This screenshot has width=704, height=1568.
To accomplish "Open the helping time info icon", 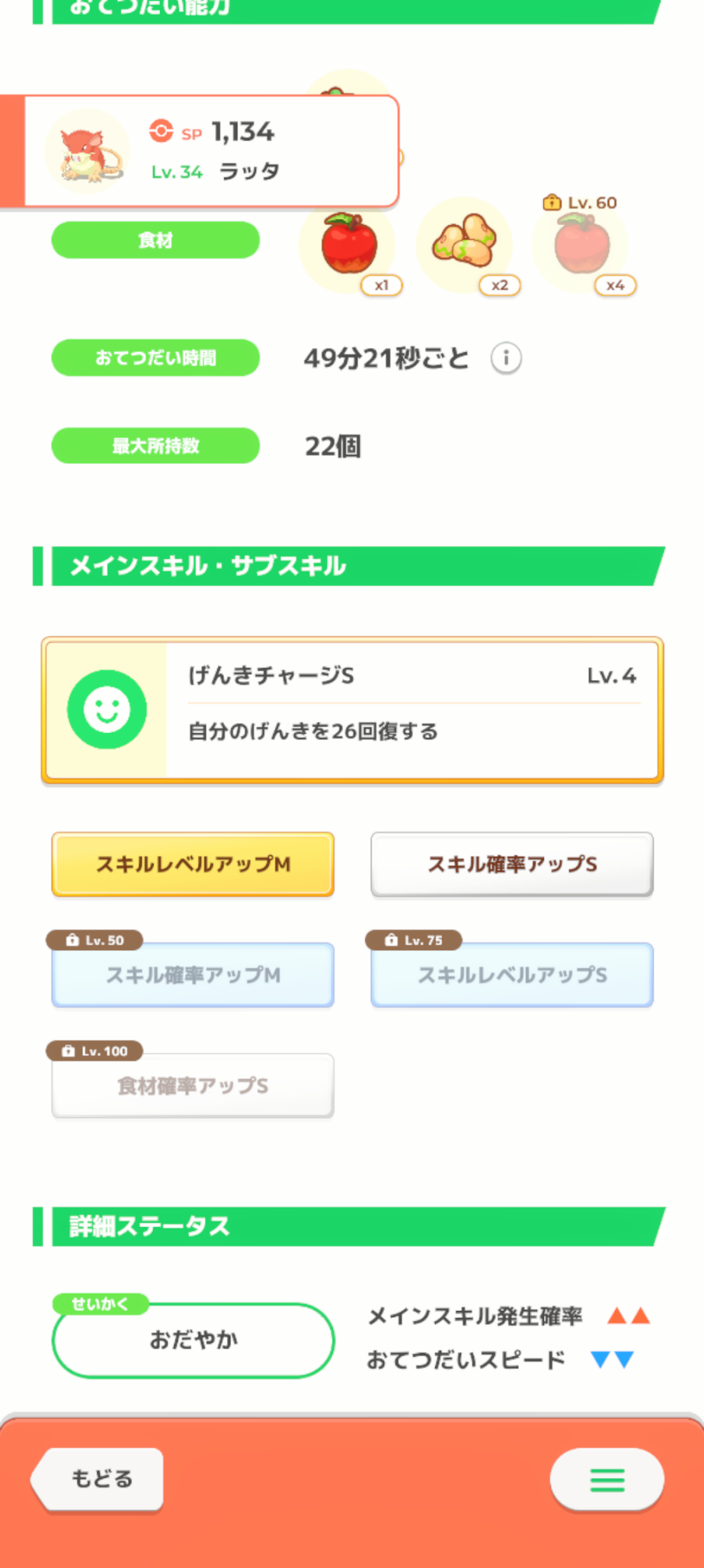I will pos(506,358).
